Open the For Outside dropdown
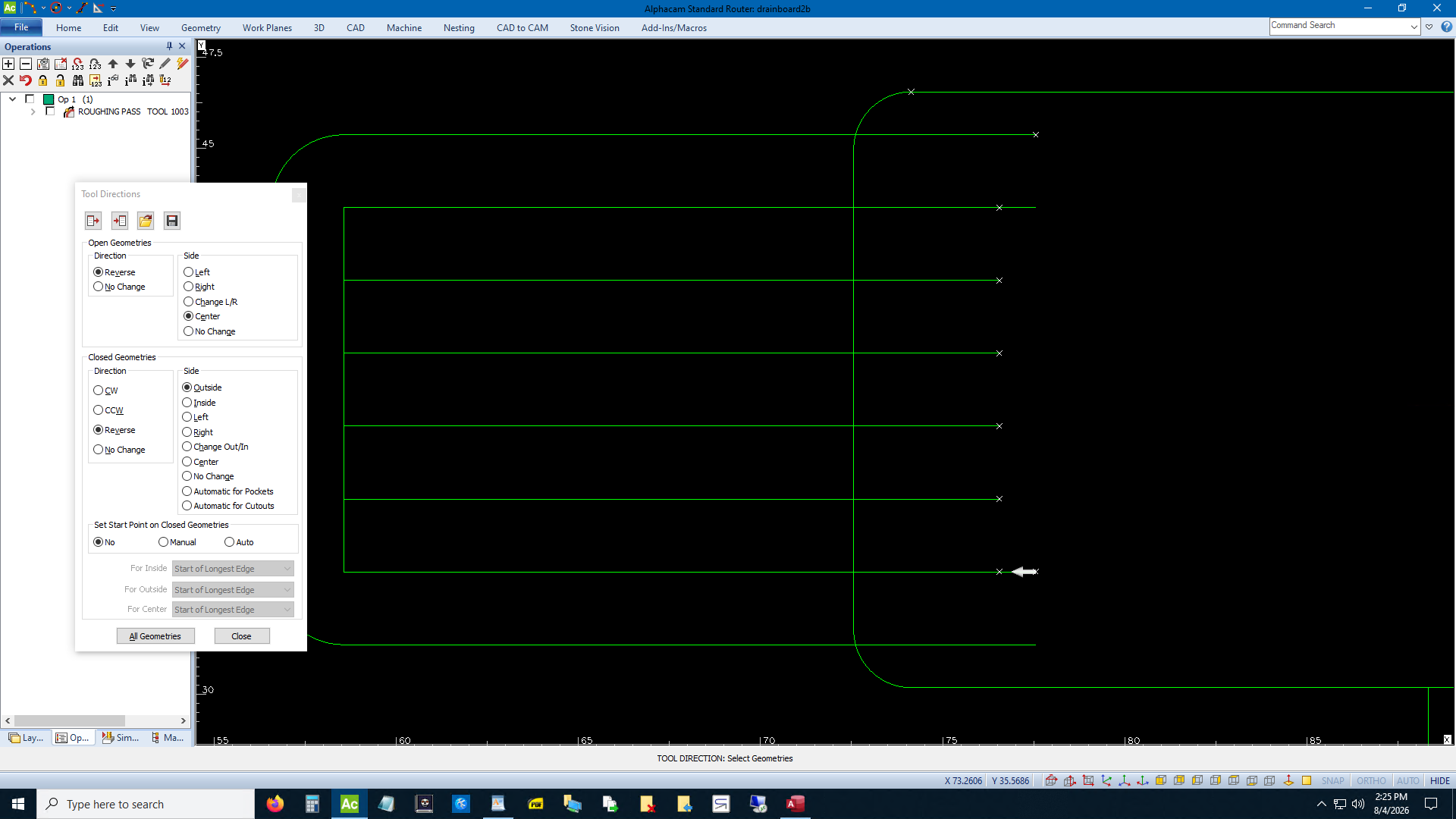 click(233, 590)
